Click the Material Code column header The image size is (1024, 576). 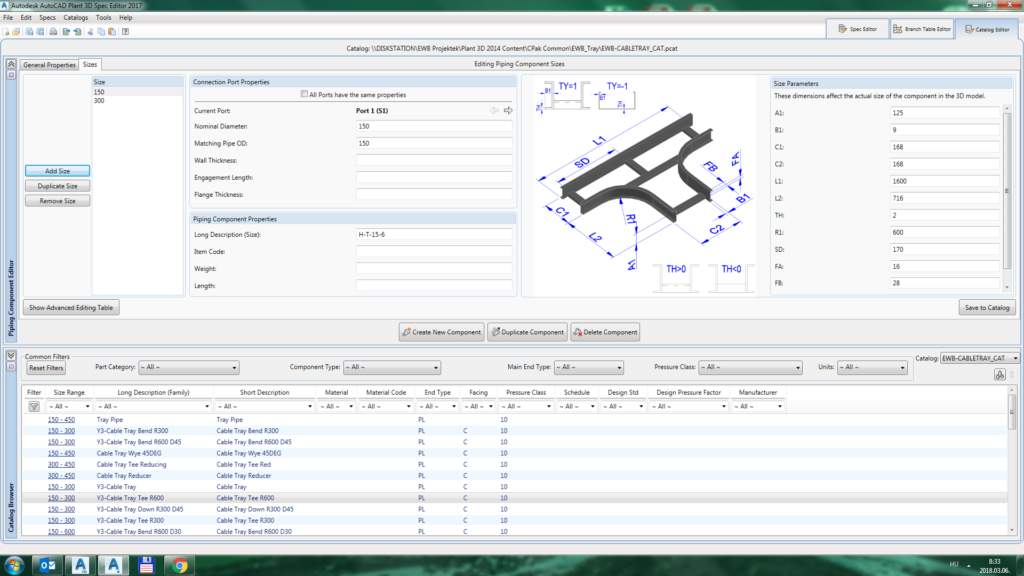[386, 392]
